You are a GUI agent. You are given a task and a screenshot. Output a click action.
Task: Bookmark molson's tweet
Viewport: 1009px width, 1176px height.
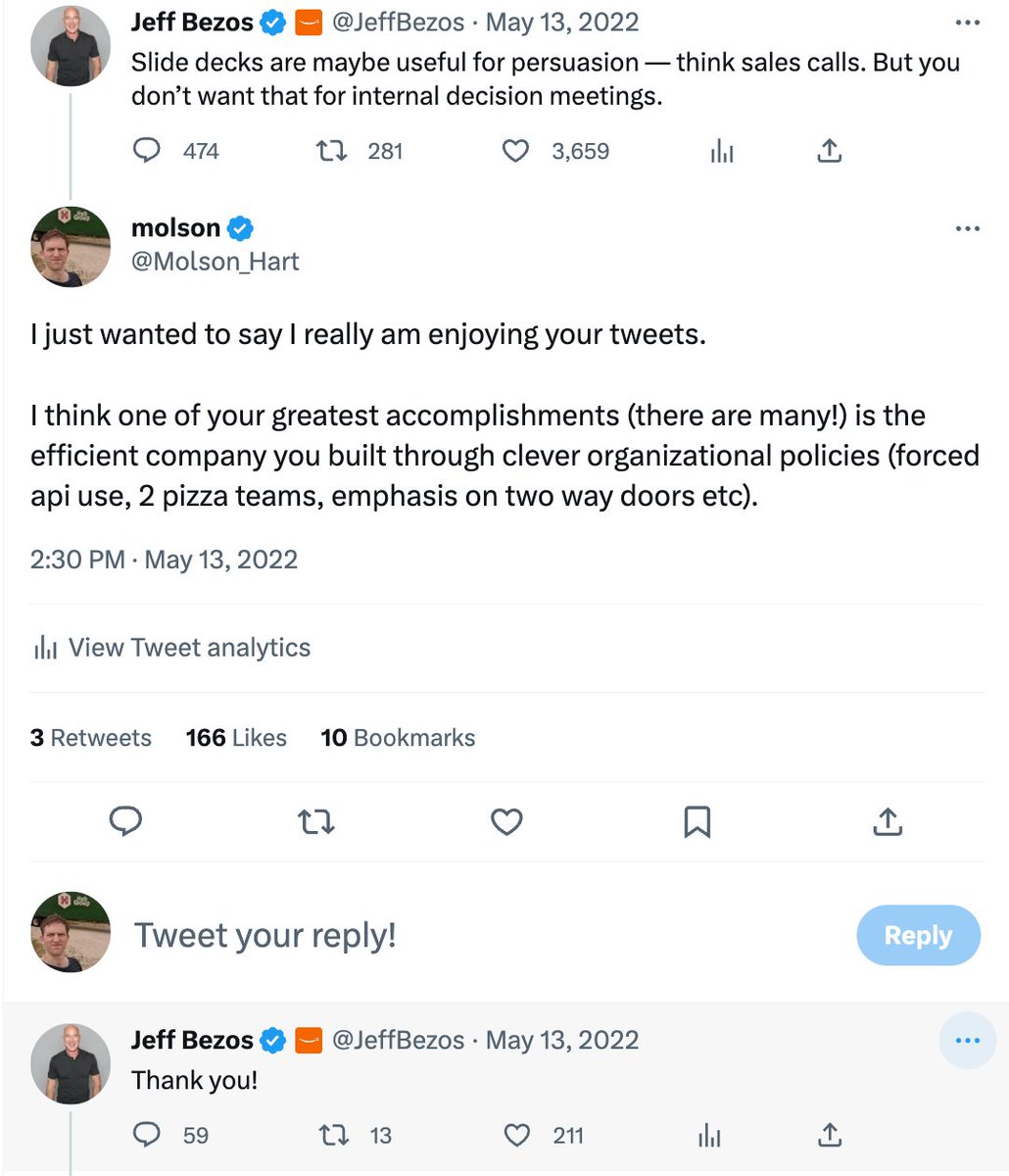(697, 822)
